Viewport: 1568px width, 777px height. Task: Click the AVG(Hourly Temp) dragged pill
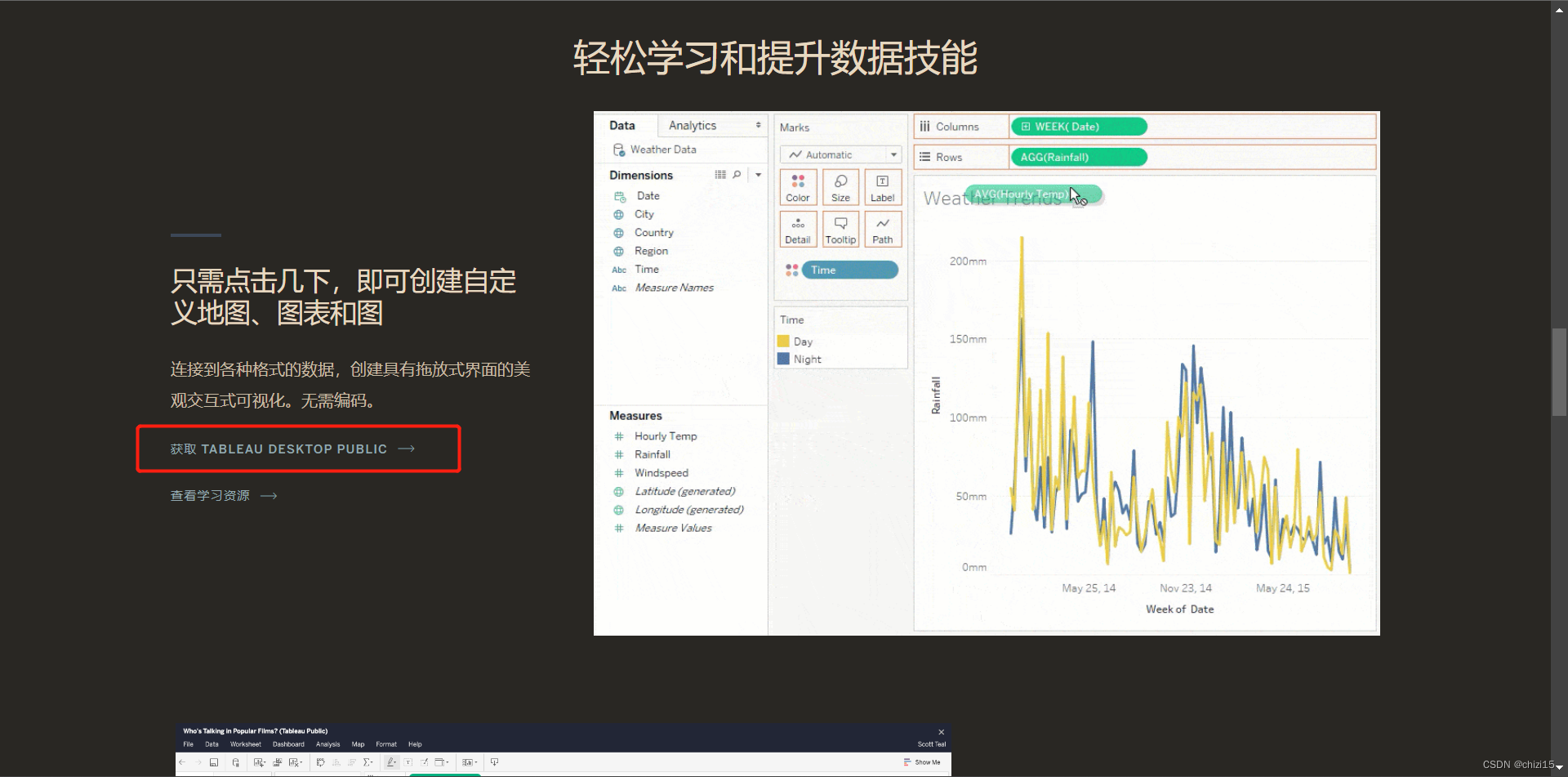[x=1033, y=194]
